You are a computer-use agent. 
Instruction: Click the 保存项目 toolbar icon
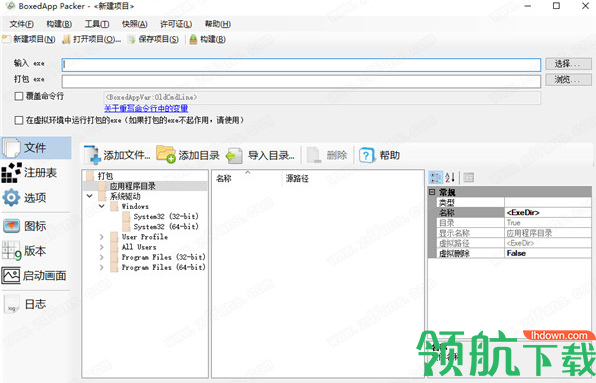(x=132, y=40)
